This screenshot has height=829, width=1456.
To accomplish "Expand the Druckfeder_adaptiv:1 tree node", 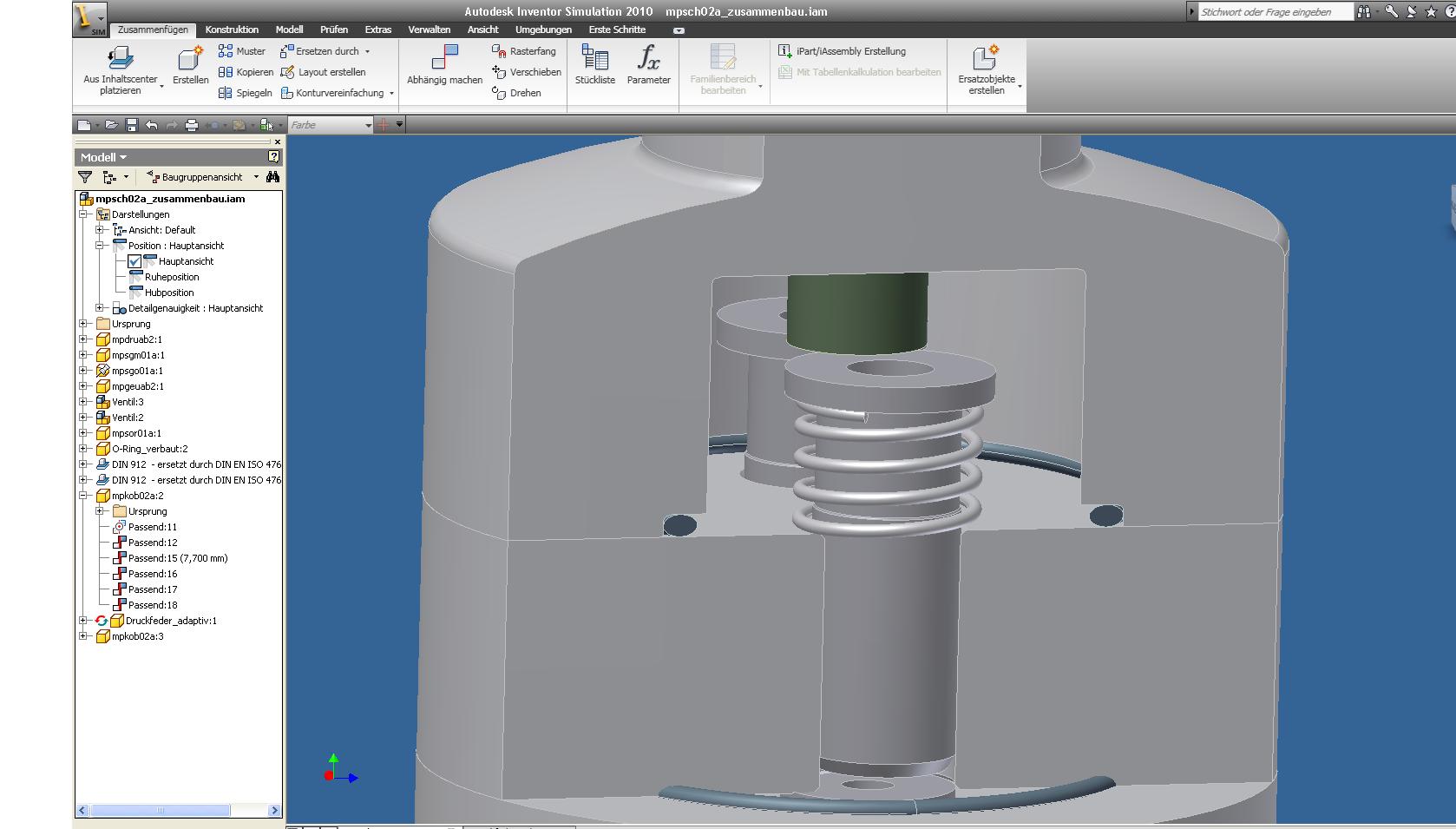I will pyautogui.click(x=84, y=621).
